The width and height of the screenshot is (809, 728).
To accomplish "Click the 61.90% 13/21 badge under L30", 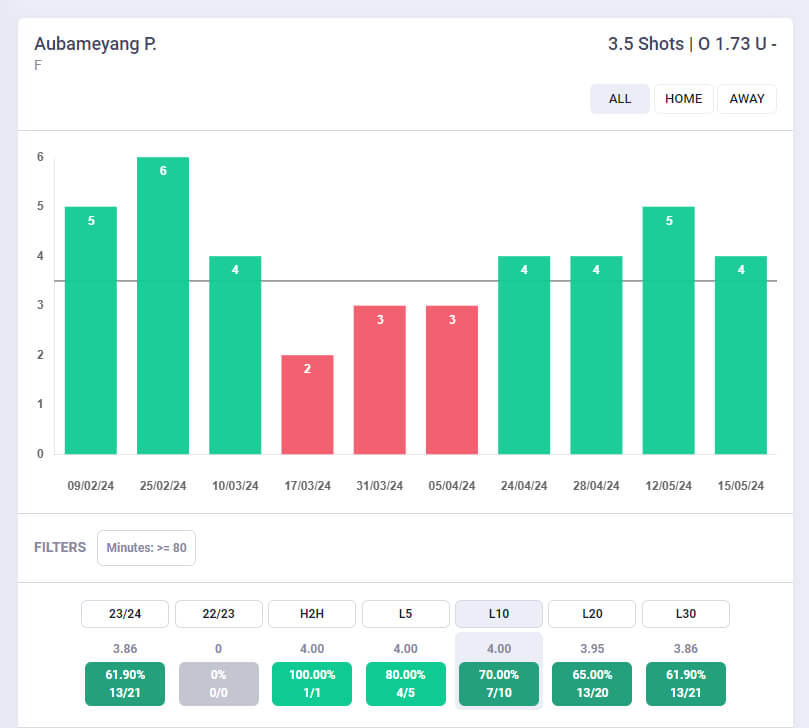I will (686, 684).
